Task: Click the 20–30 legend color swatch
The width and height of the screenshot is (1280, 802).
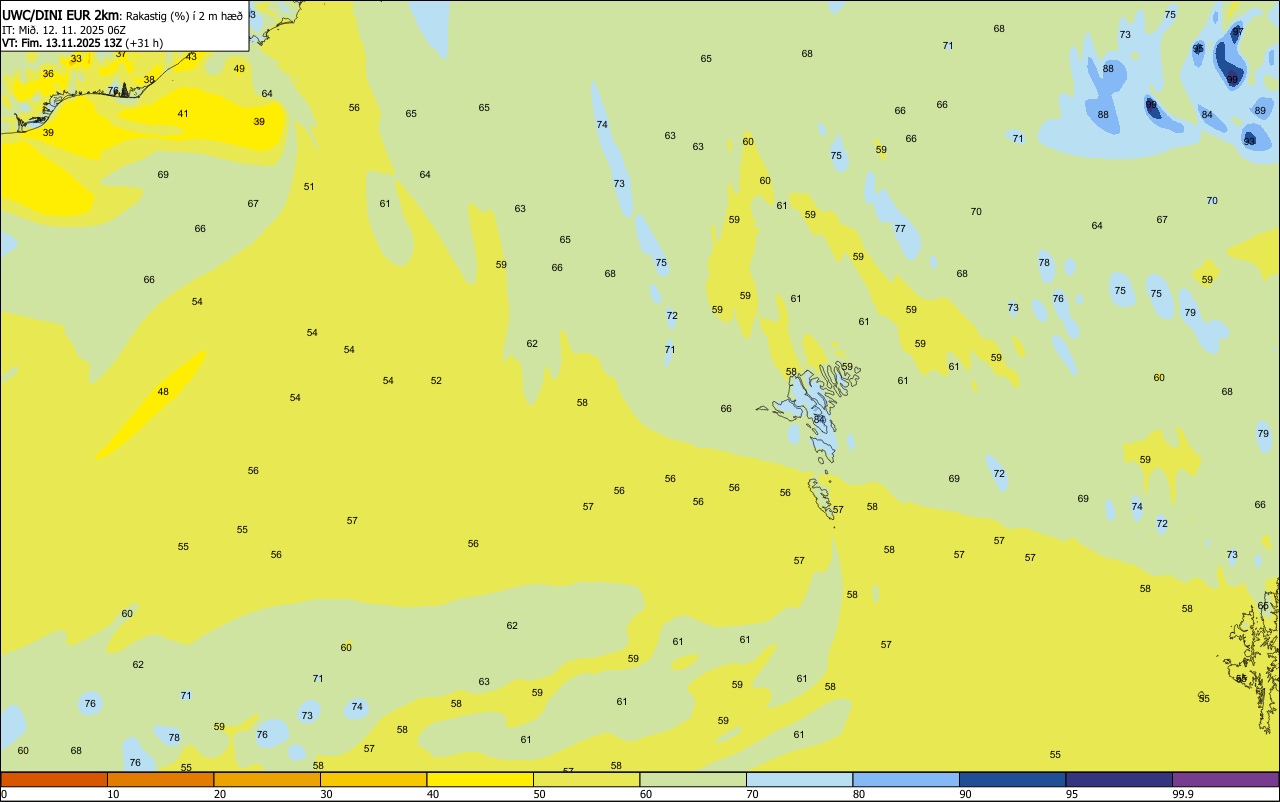Action: tap(267, 779)
